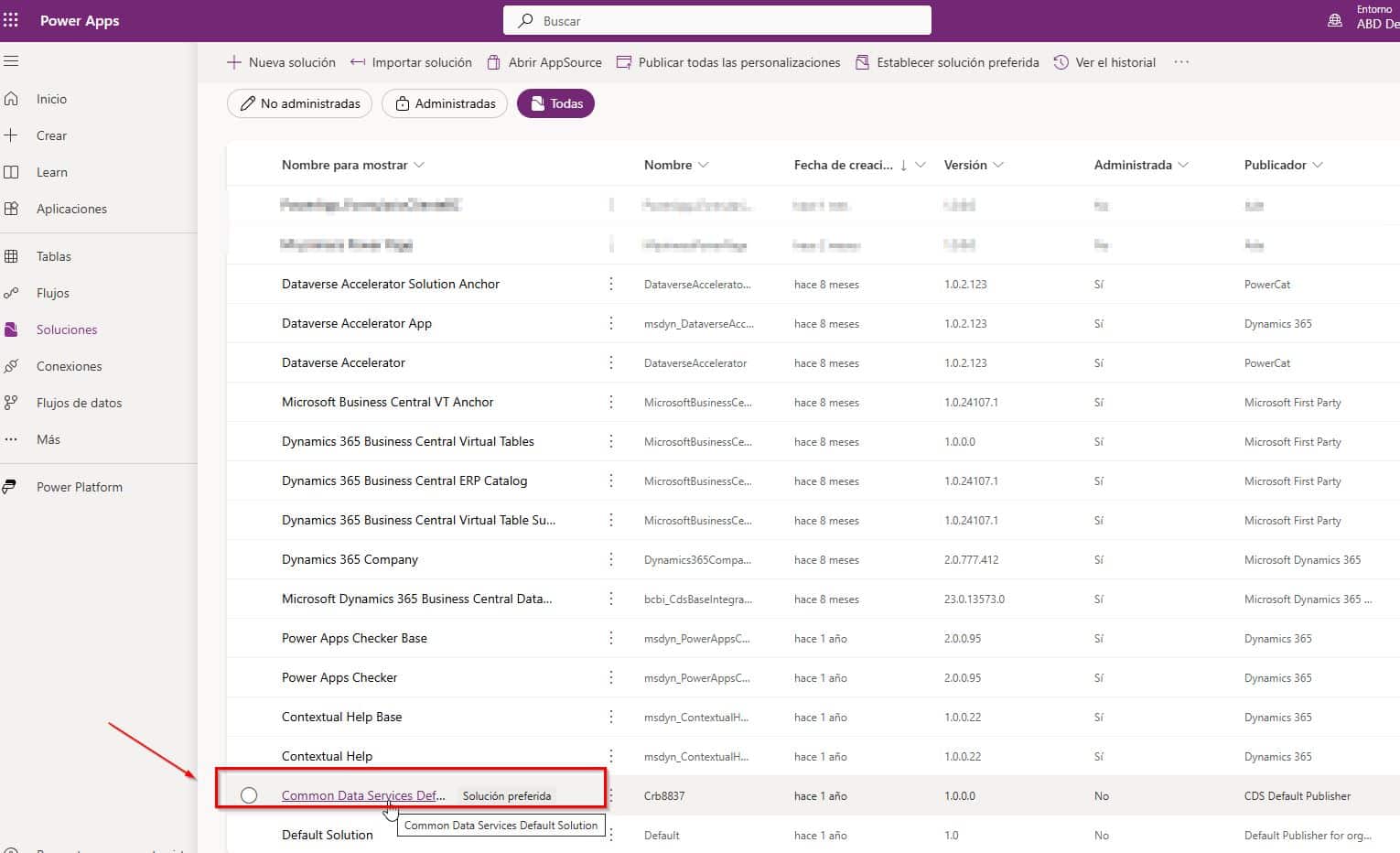Image resolution: width=1400 pixels, height=853 pixels.
Task: Select Dataverse Accelerator solution name
Action: coord(343,363)
